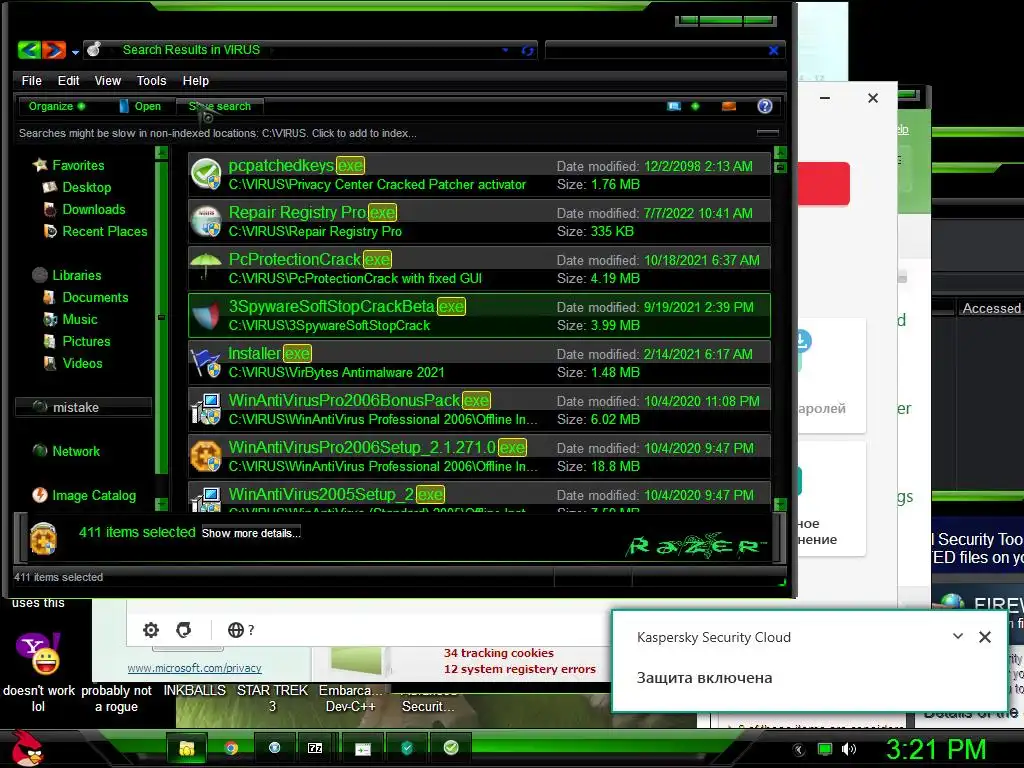Select PcProtectionCrack.exe umbrella icon

pyautogui.click(x=206, y=267)
